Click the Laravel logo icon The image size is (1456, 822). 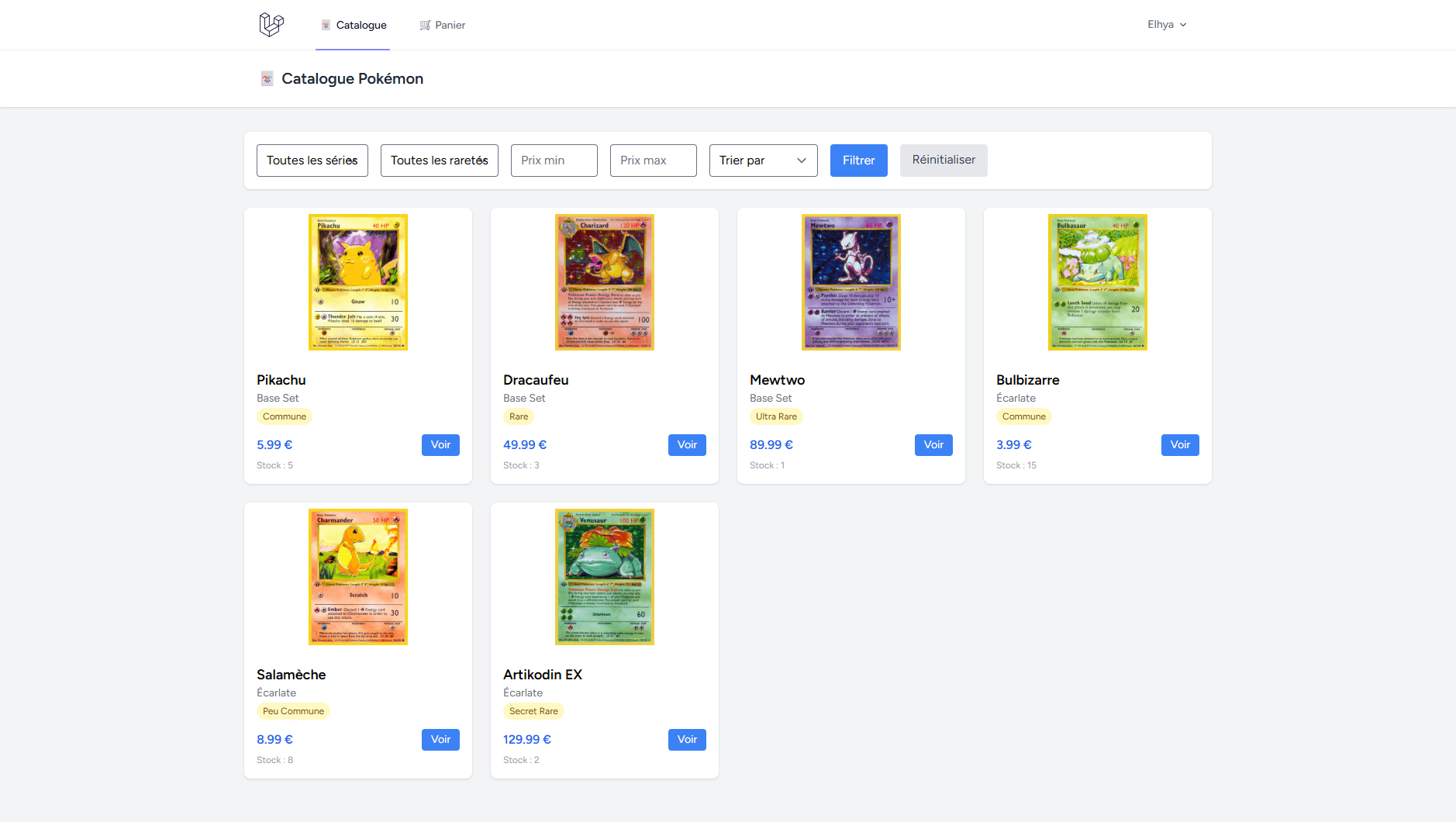coord(270,24)
